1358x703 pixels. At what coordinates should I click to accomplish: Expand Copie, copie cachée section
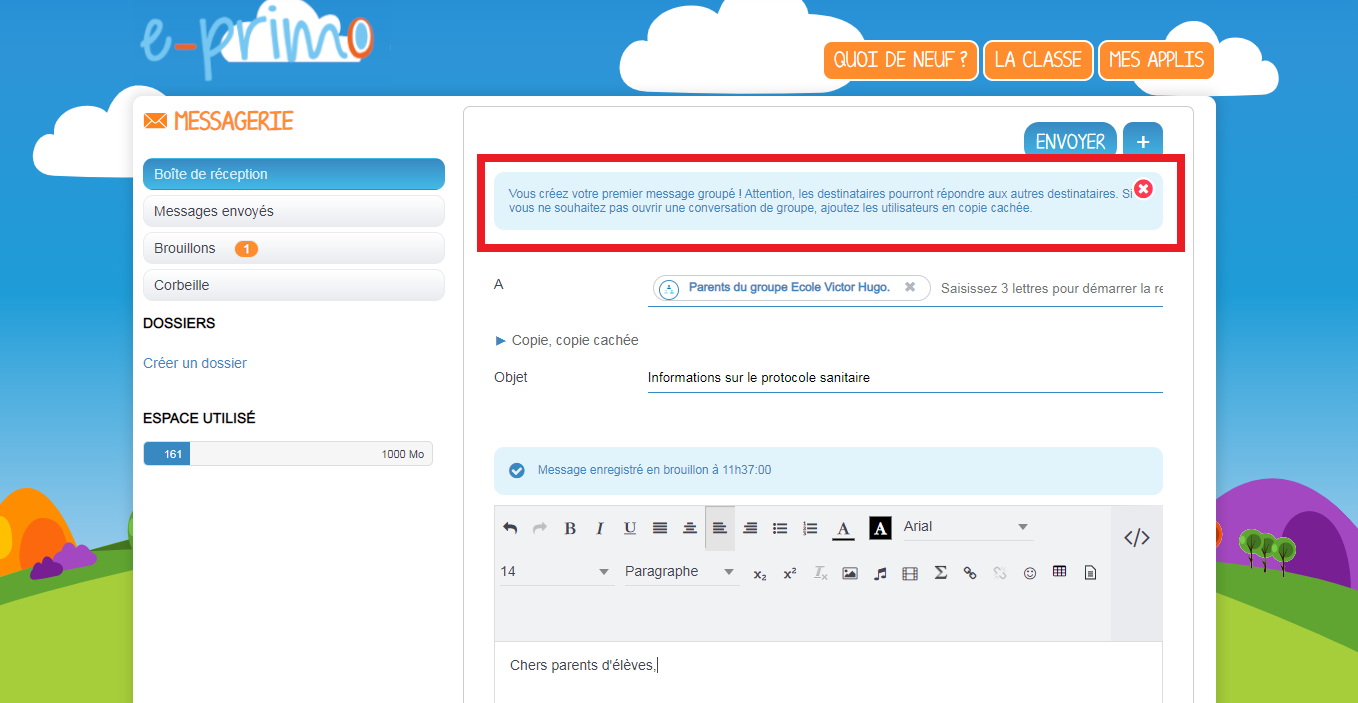pyautogui.click(x=567, y=340)
